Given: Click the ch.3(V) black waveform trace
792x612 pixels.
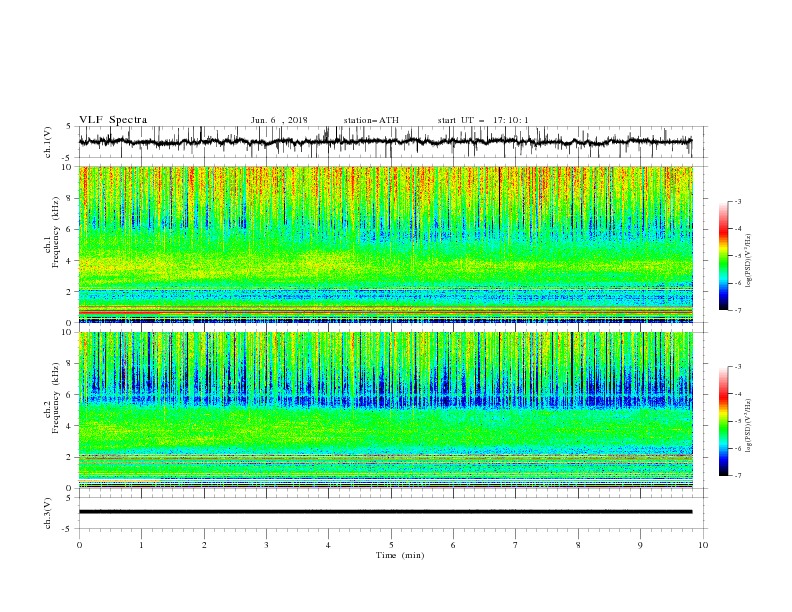Looking at the screenshot, I should point(385,512).
